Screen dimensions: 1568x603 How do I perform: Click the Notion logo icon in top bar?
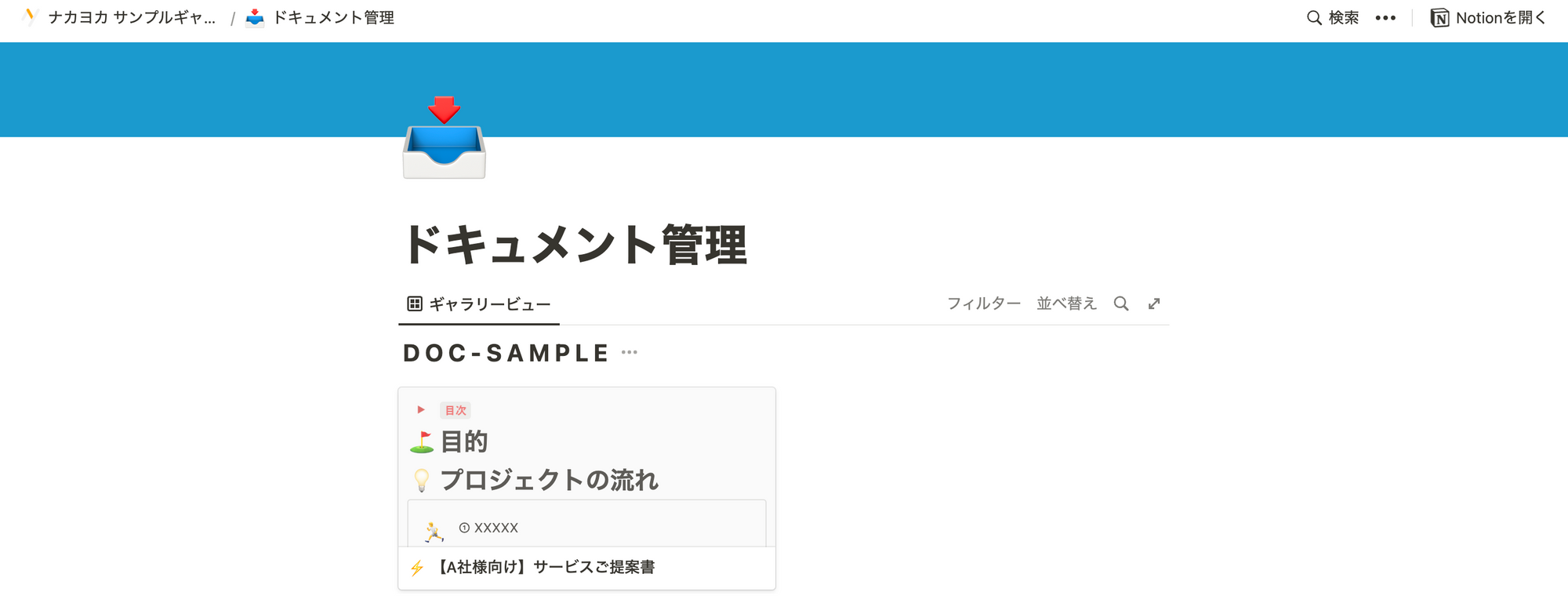(1439, 18)
